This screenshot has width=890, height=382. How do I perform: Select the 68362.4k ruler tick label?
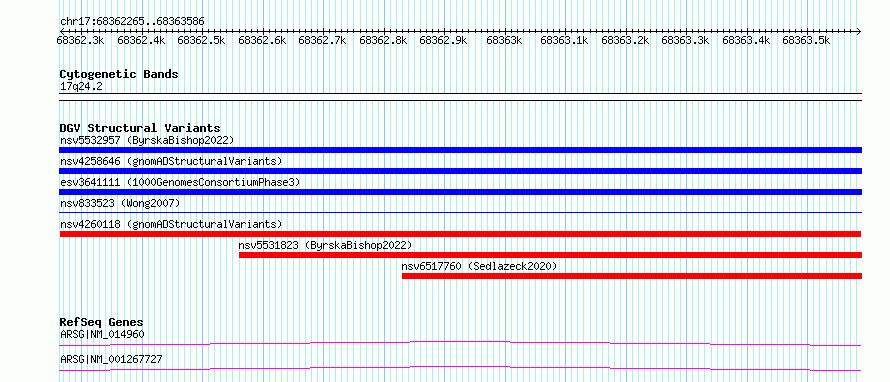(x=141, y=40)
